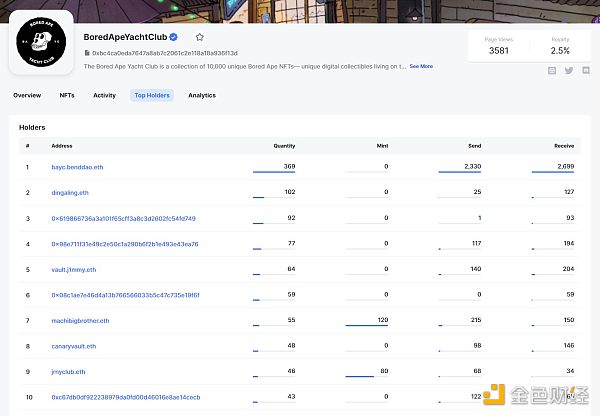Go to the Activity tab
This screenshot has height=416, width=600.
coord(104,95)
